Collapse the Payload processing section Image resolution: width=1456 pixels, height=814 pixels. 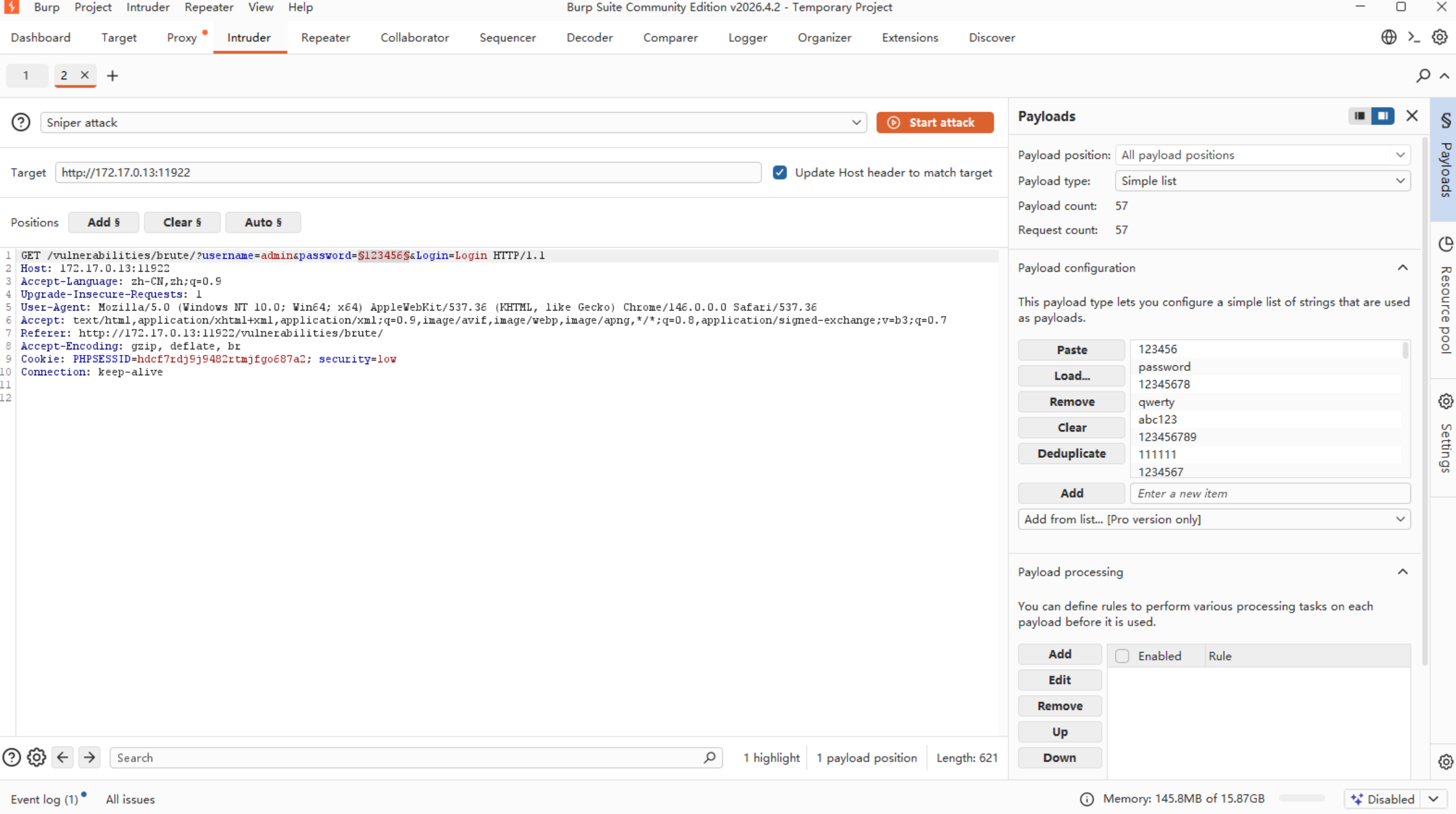tap(1402, 572)
